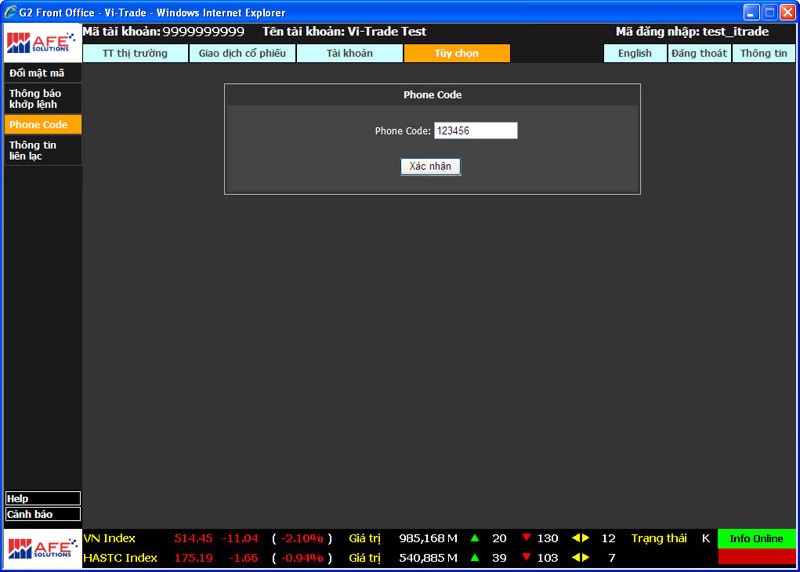Switch language using the English button
Screen dimensions: 800x572
(x=634, y=53)
